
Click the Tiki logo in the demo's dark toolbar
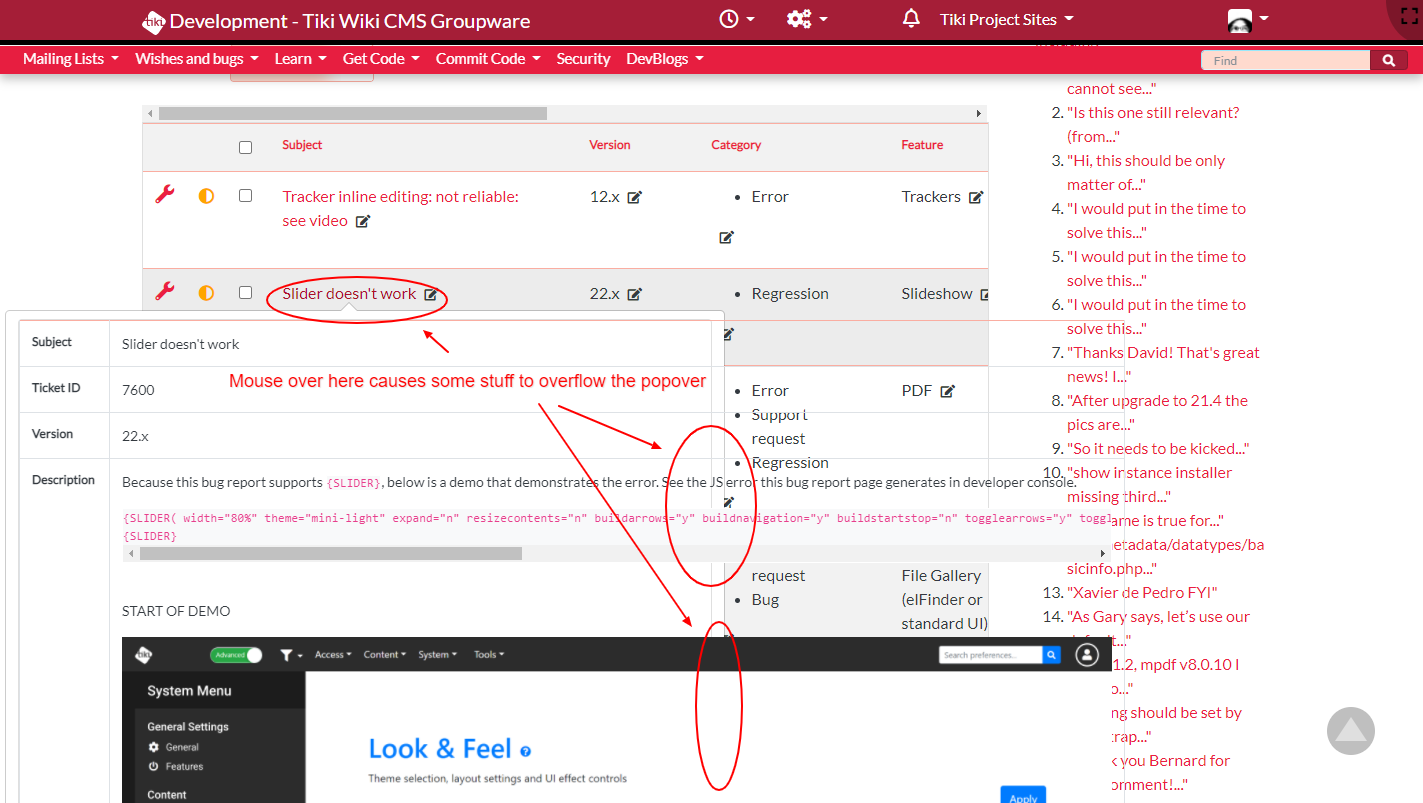pyautogui.click(x=144, y=655)
